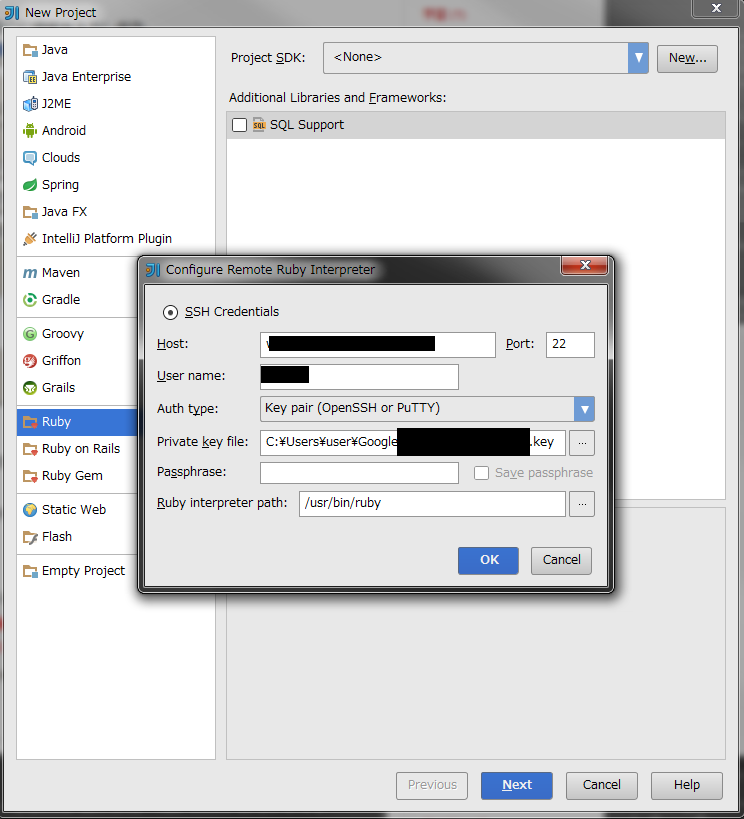
Task: Click the SQL Support database icon
Action: 259,125
